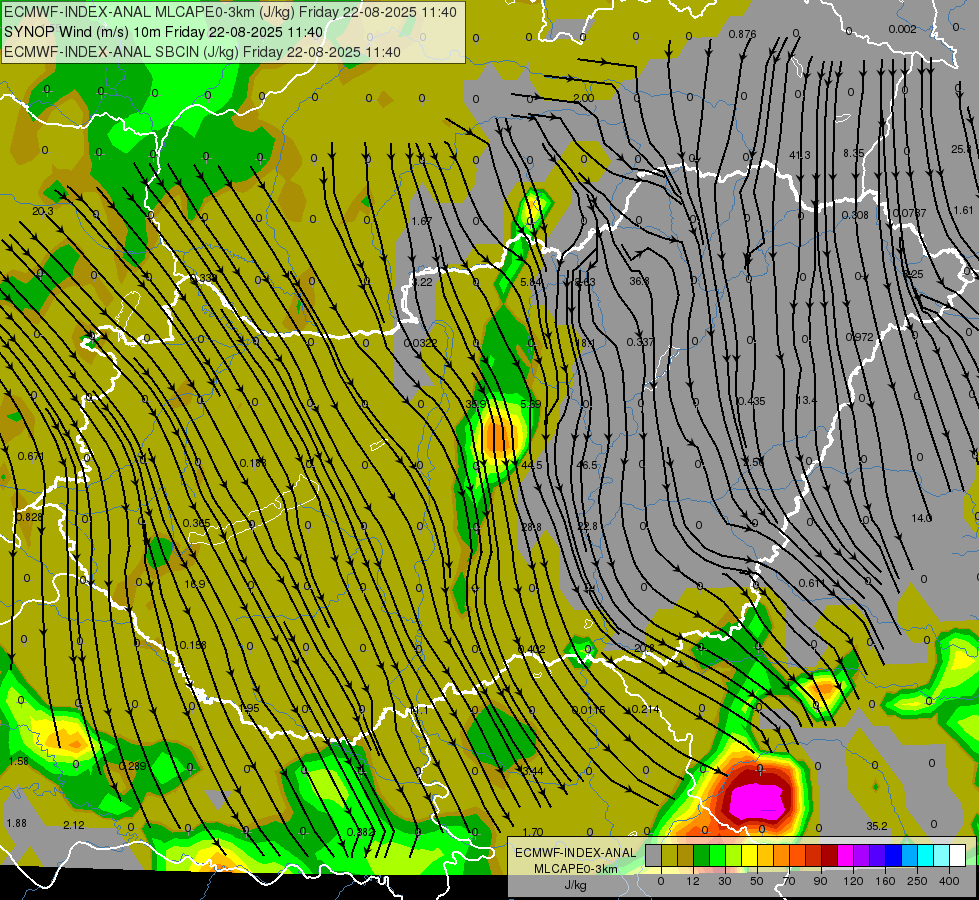Click the map value '0.828'
The width and height of the screenshot is (979, 900).
coord(29,517)
